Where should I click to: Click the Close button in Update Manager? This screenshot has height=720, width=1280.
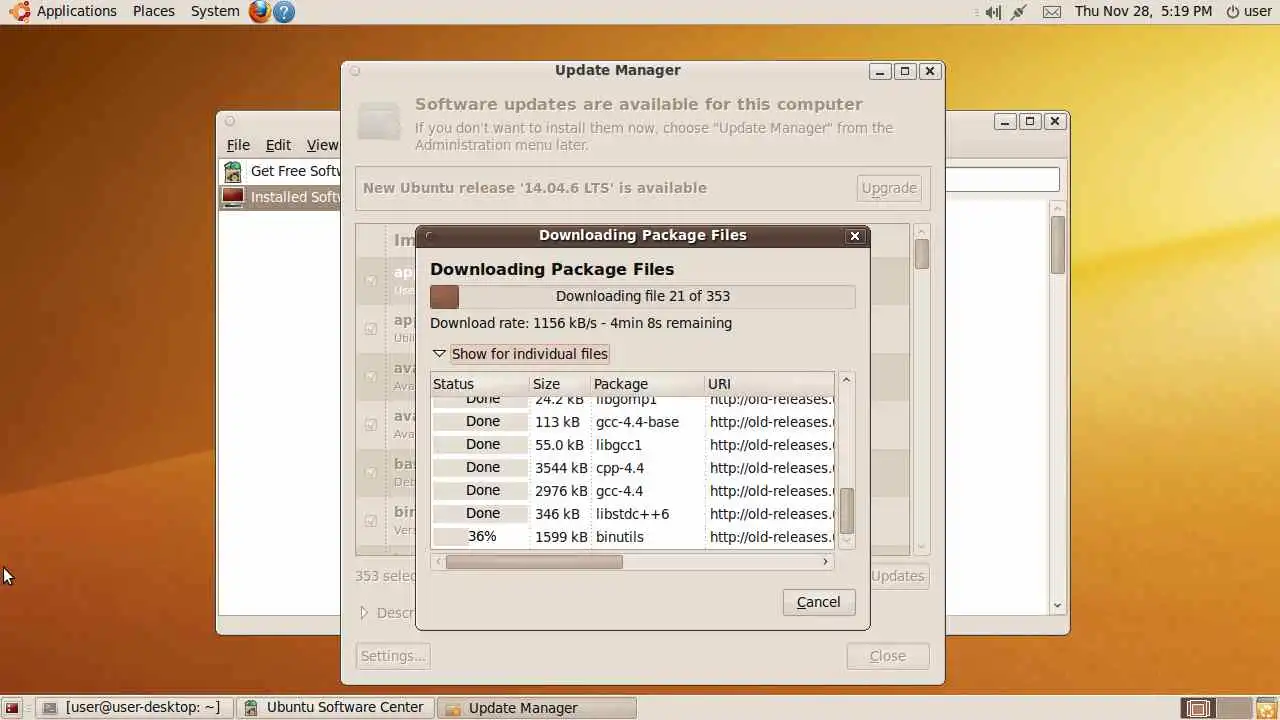click(887, 656)
